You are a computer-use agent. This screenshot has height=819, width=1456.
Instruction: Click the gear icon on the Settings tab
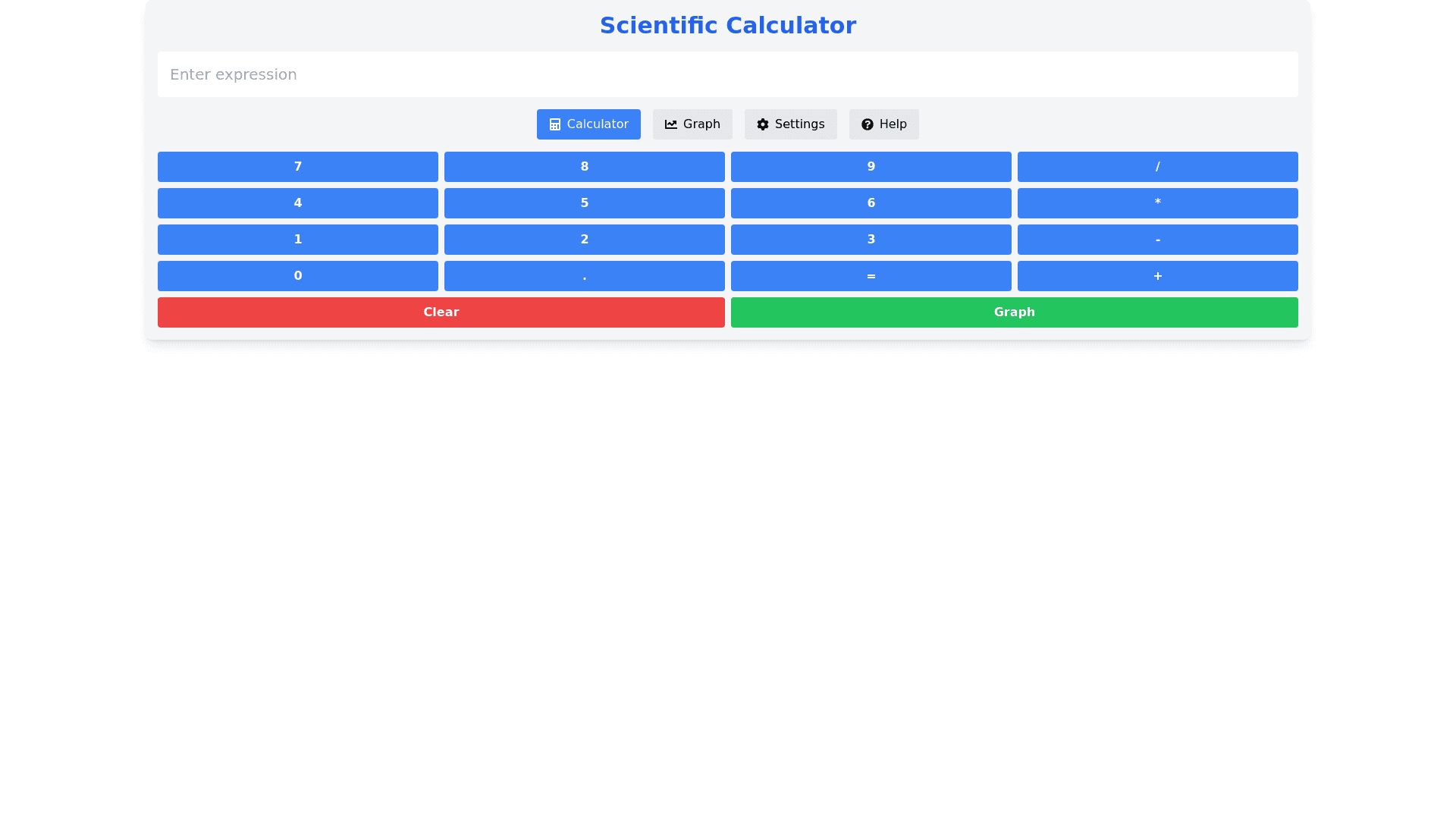tap(763, 124)
